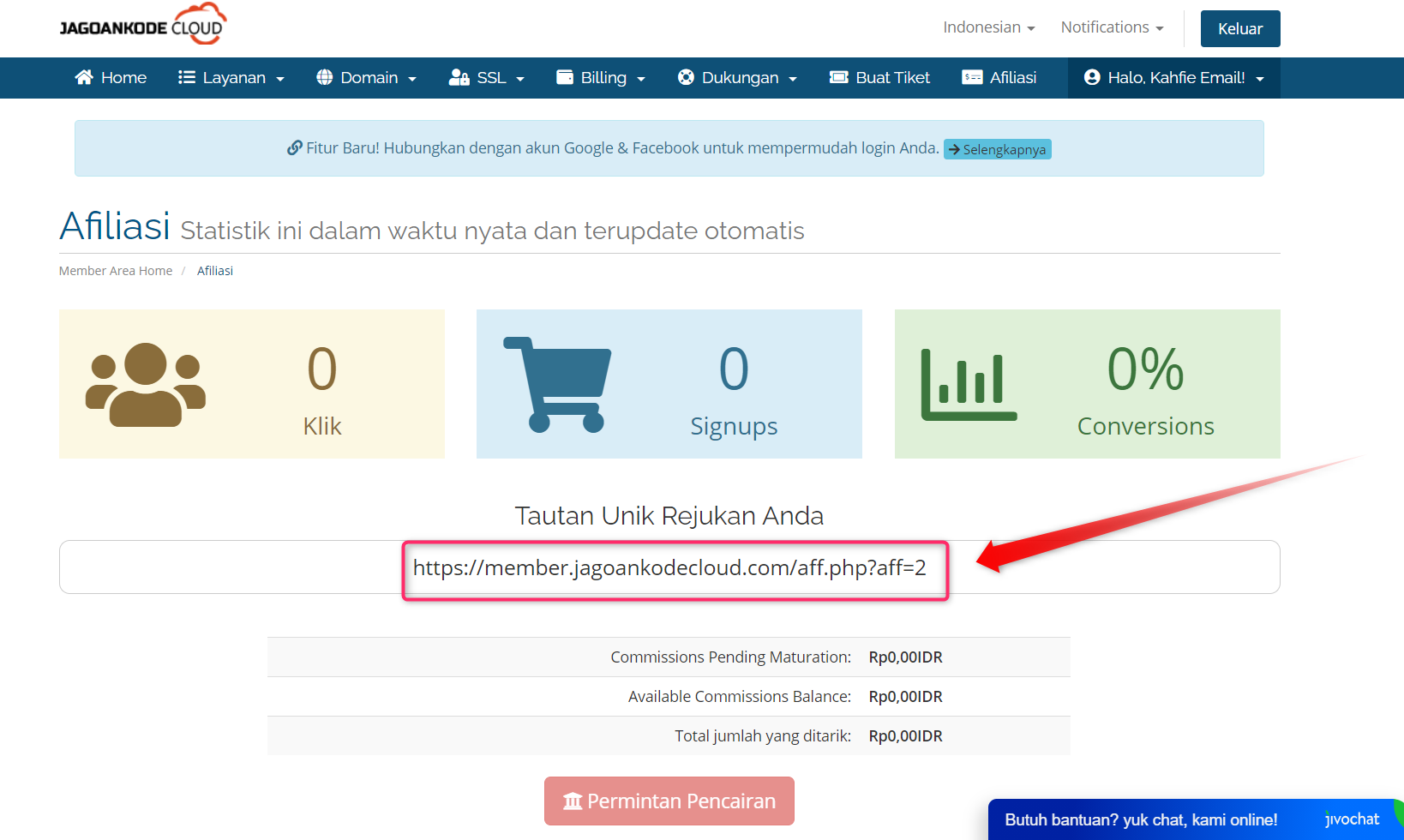
Task: Click the Afiliasi breadcrumb item
Action: click(215, 271)
